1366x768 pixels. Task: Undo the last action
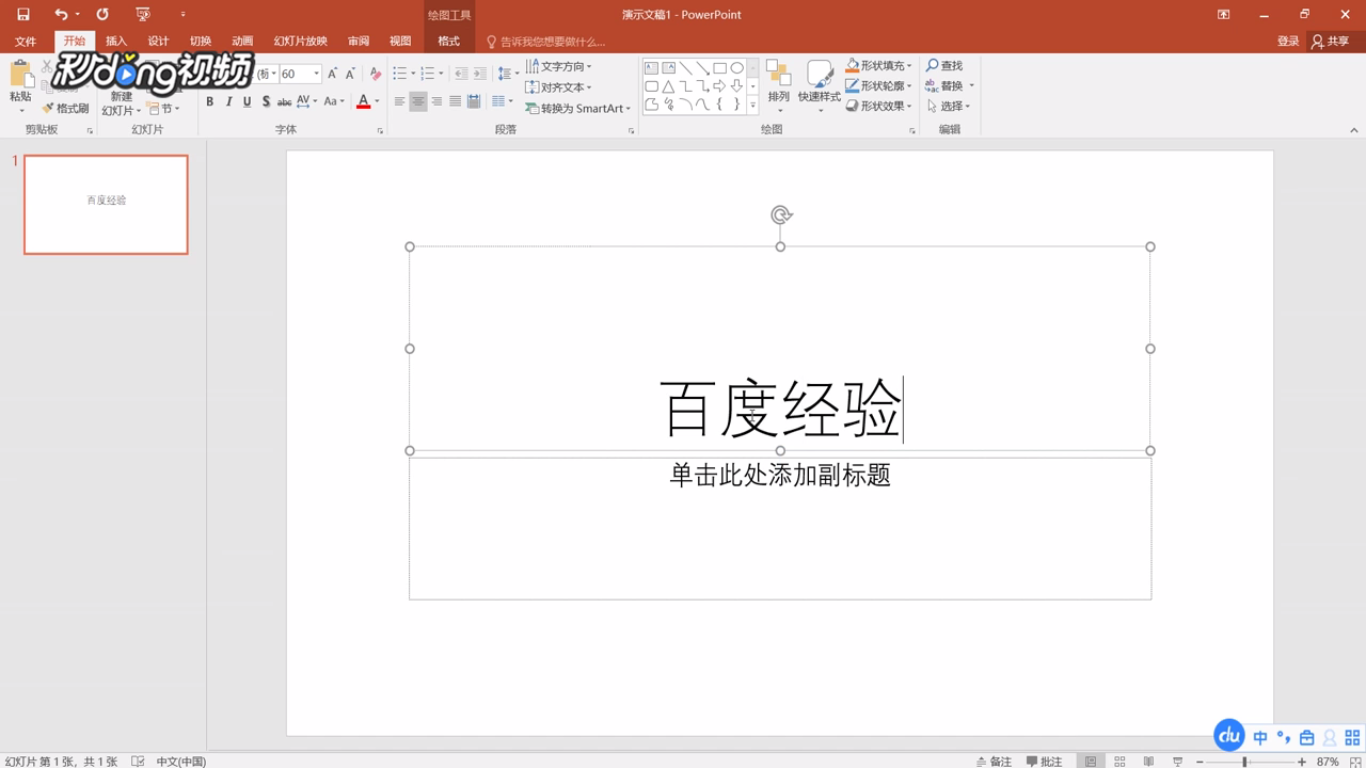pyautogui.click(x=61, y=14)
